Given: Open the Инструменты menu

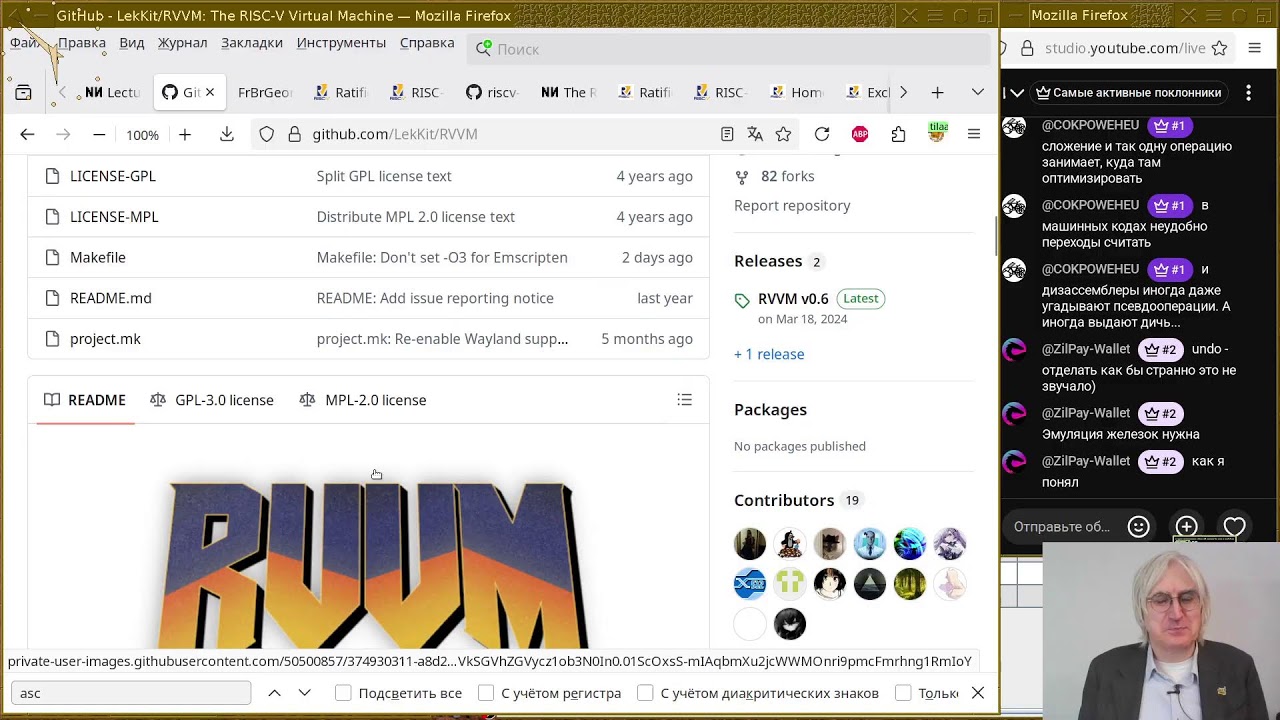Looking at the screenshot, I should coord(341,43).
